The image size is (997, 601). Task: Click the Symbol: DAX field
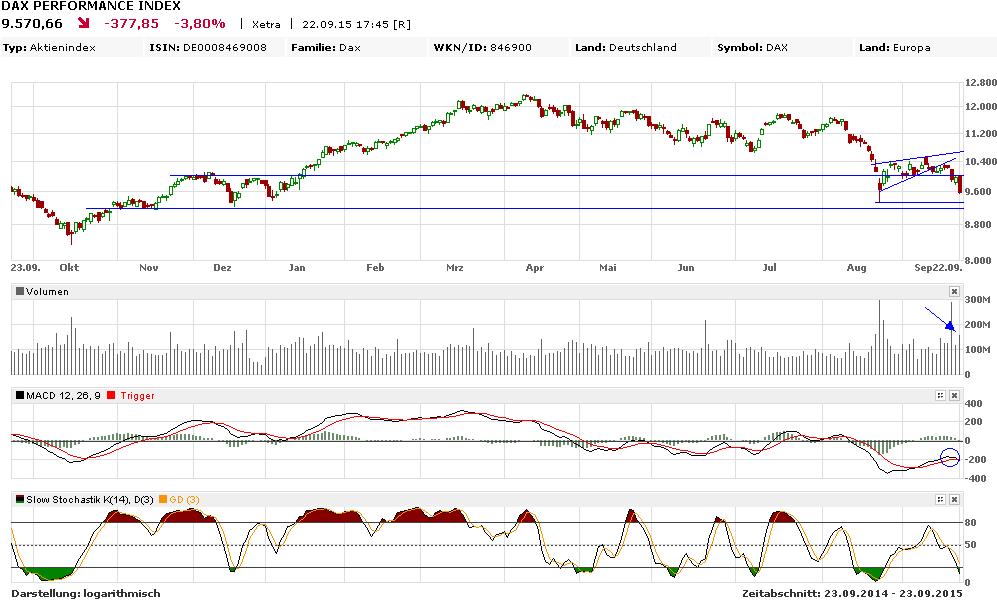(x=752, y=48)
